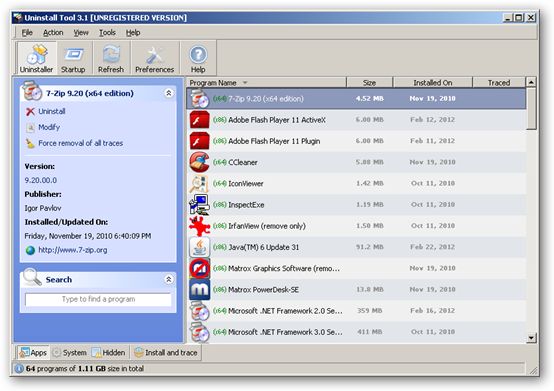The height and width of the screenshot is (391, 554).
Task: Click the red X Uninstall icon
Action: click(30, 112)
